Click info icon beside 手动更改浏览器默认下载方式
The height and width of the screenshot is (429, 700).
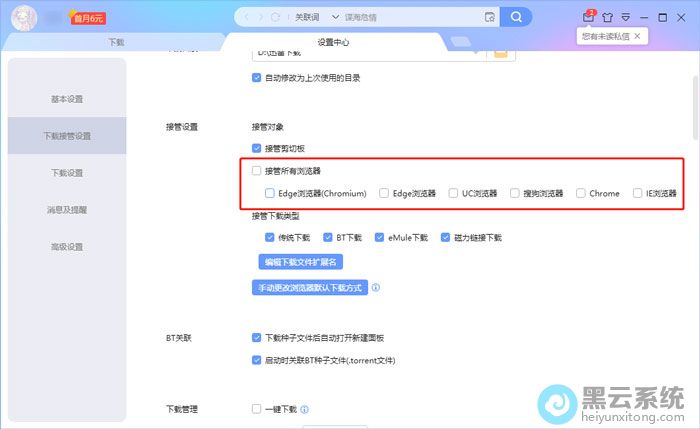[376, 287]
